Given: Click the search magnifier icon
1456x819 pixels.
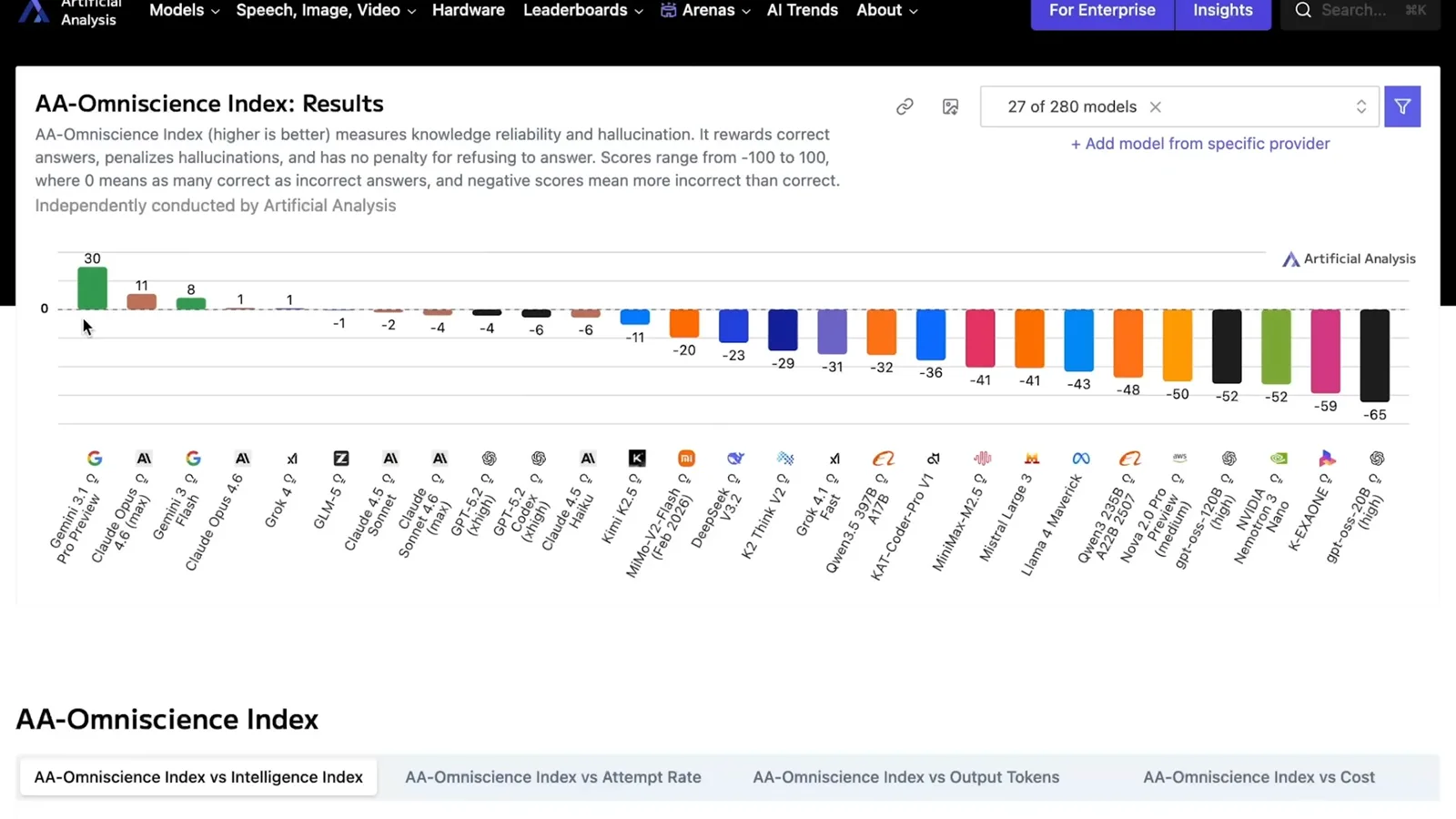Looking at the screenshot, I should tap(1303, 10).
